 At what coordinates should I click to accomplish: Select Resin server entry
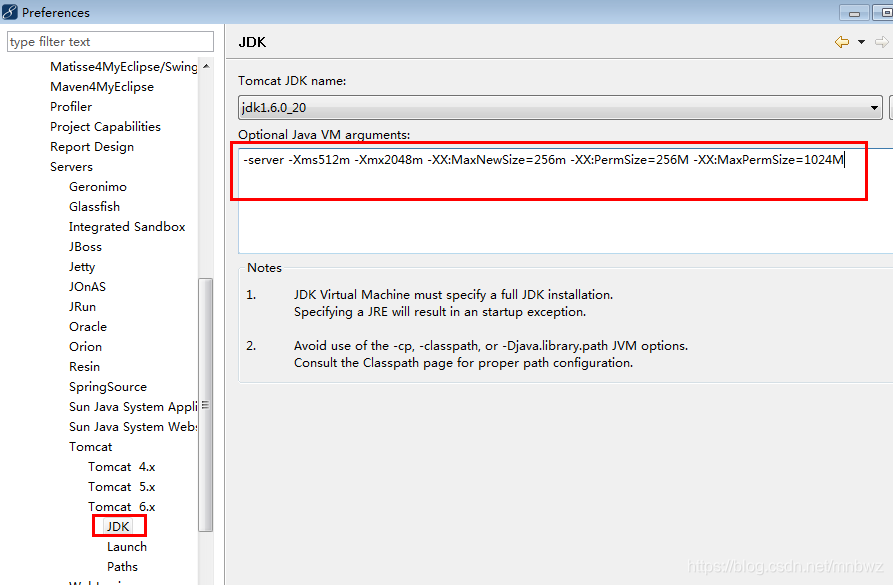84,366
